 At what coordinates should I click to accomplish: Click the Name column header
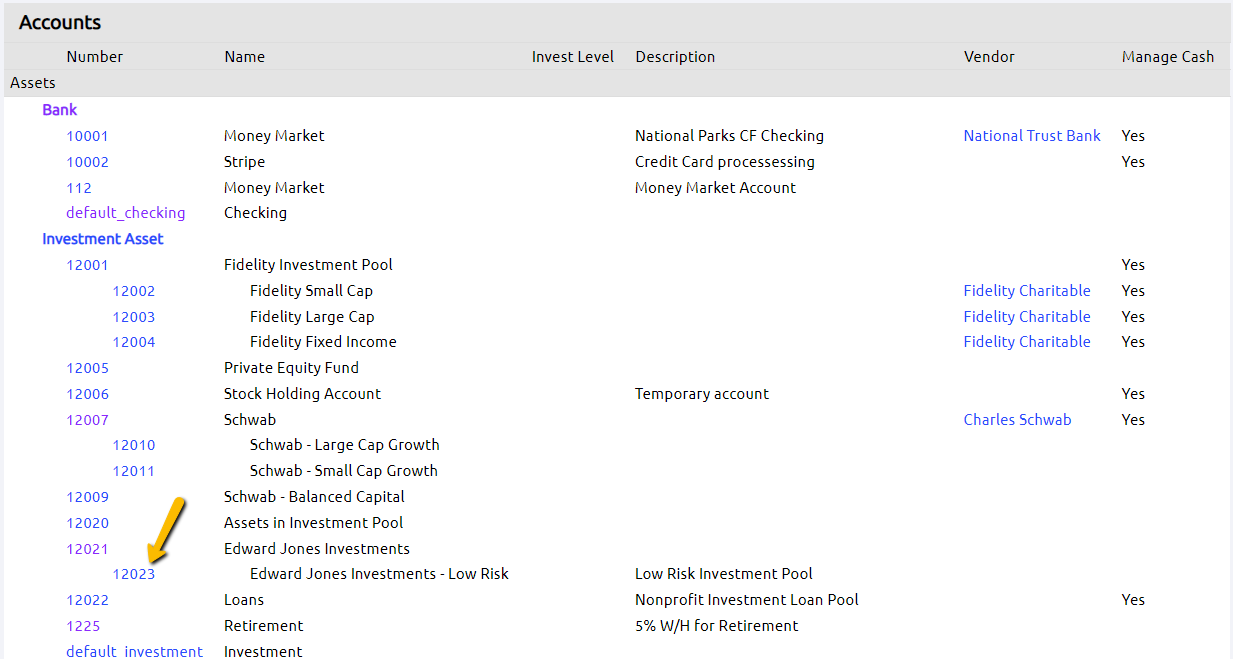[x=244, y=57]
